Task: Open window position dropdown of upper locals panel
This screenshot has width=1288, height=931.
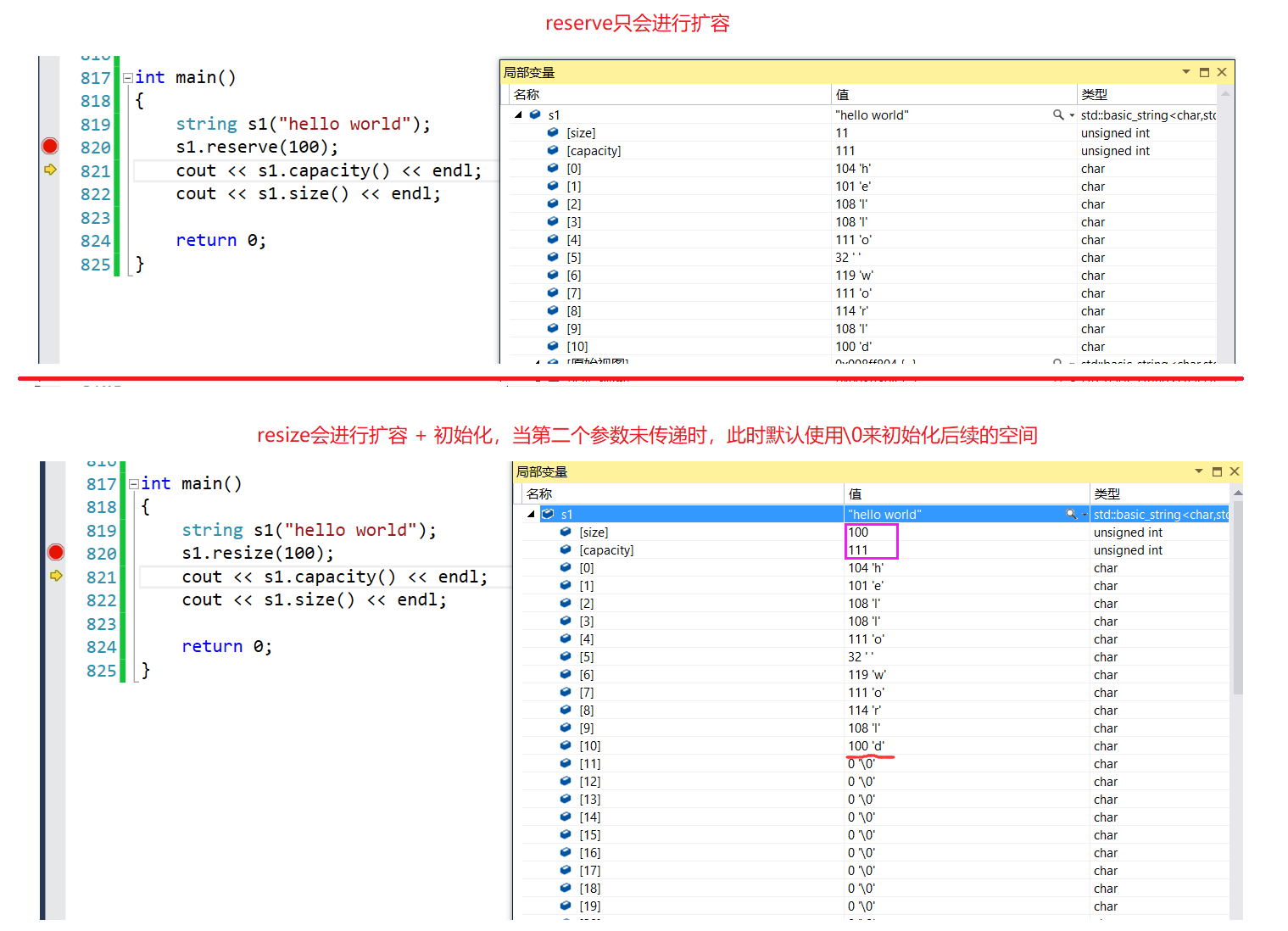Action: [x=1186, y=72]
